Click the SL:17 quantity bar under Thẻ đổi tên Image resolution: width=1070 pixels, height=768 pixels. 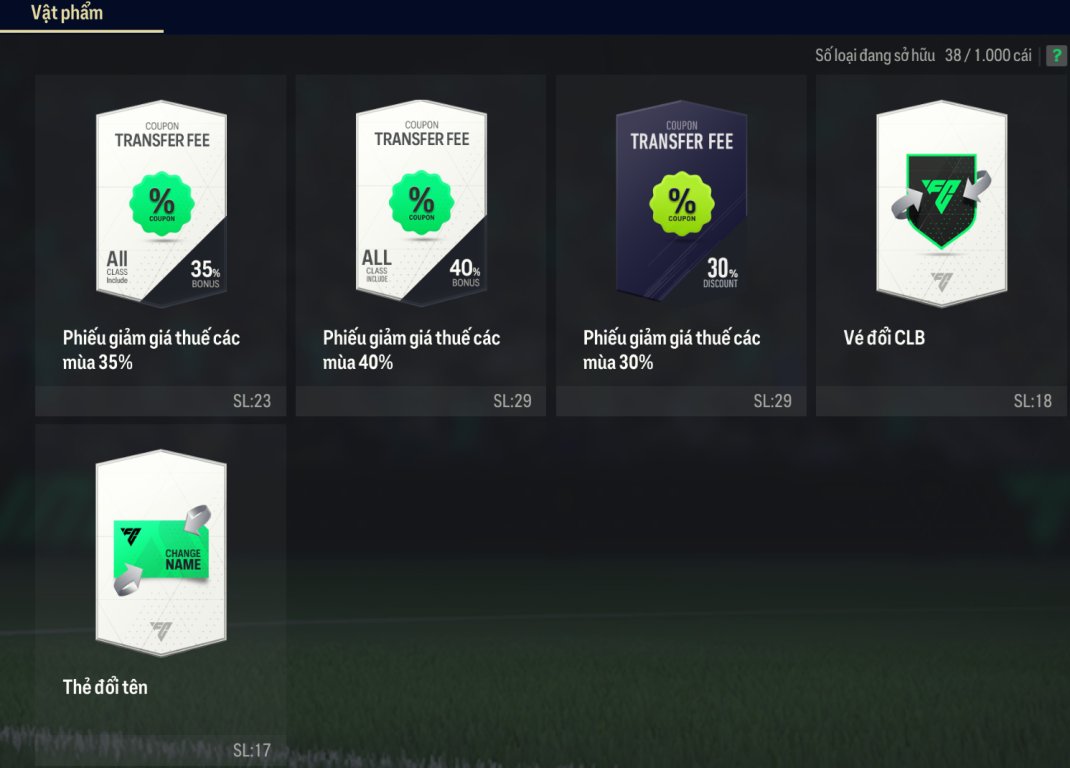point(160,750)
